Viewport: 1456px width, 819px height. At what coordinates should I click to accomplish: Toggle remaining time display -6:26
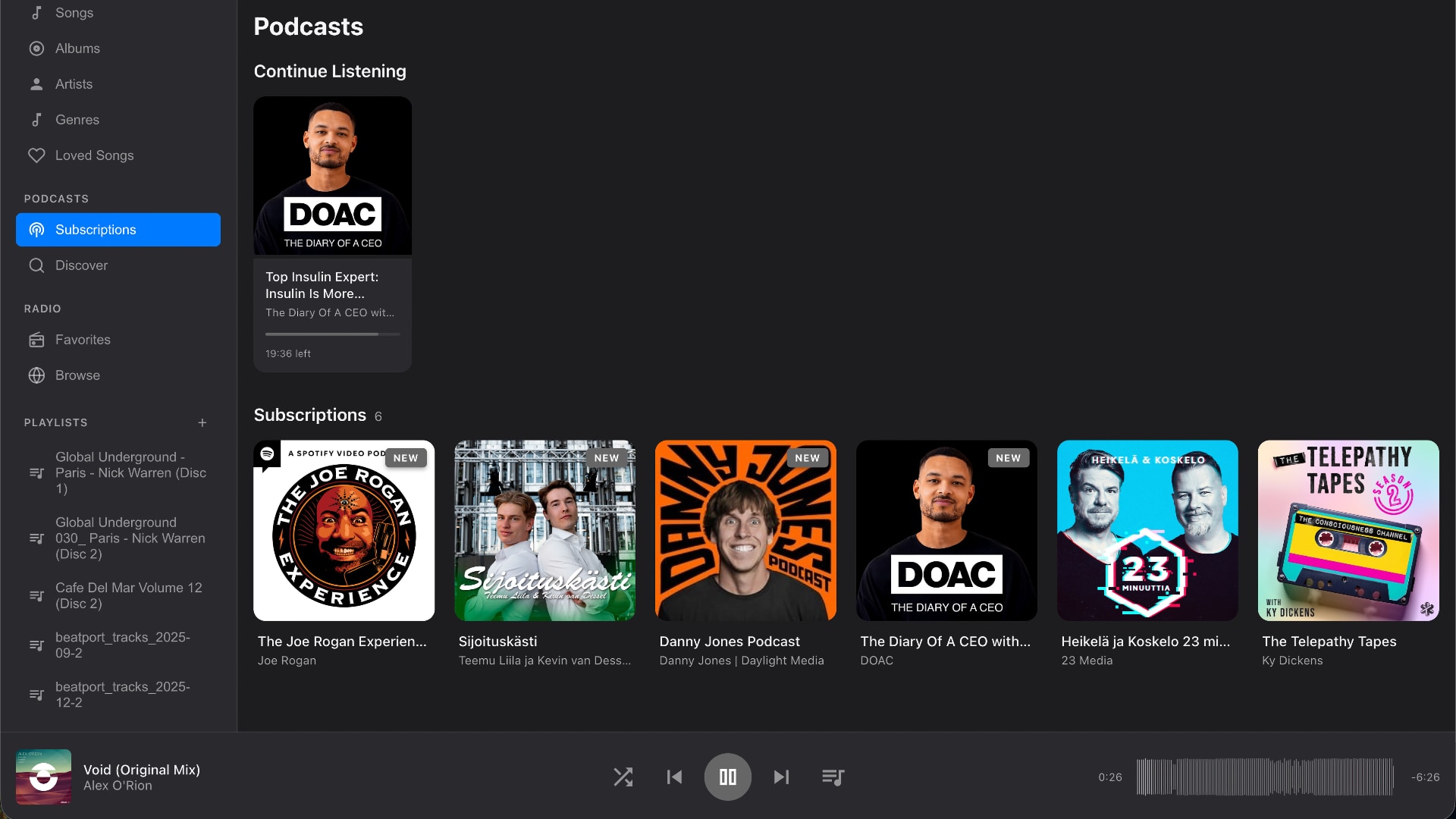1425,777
